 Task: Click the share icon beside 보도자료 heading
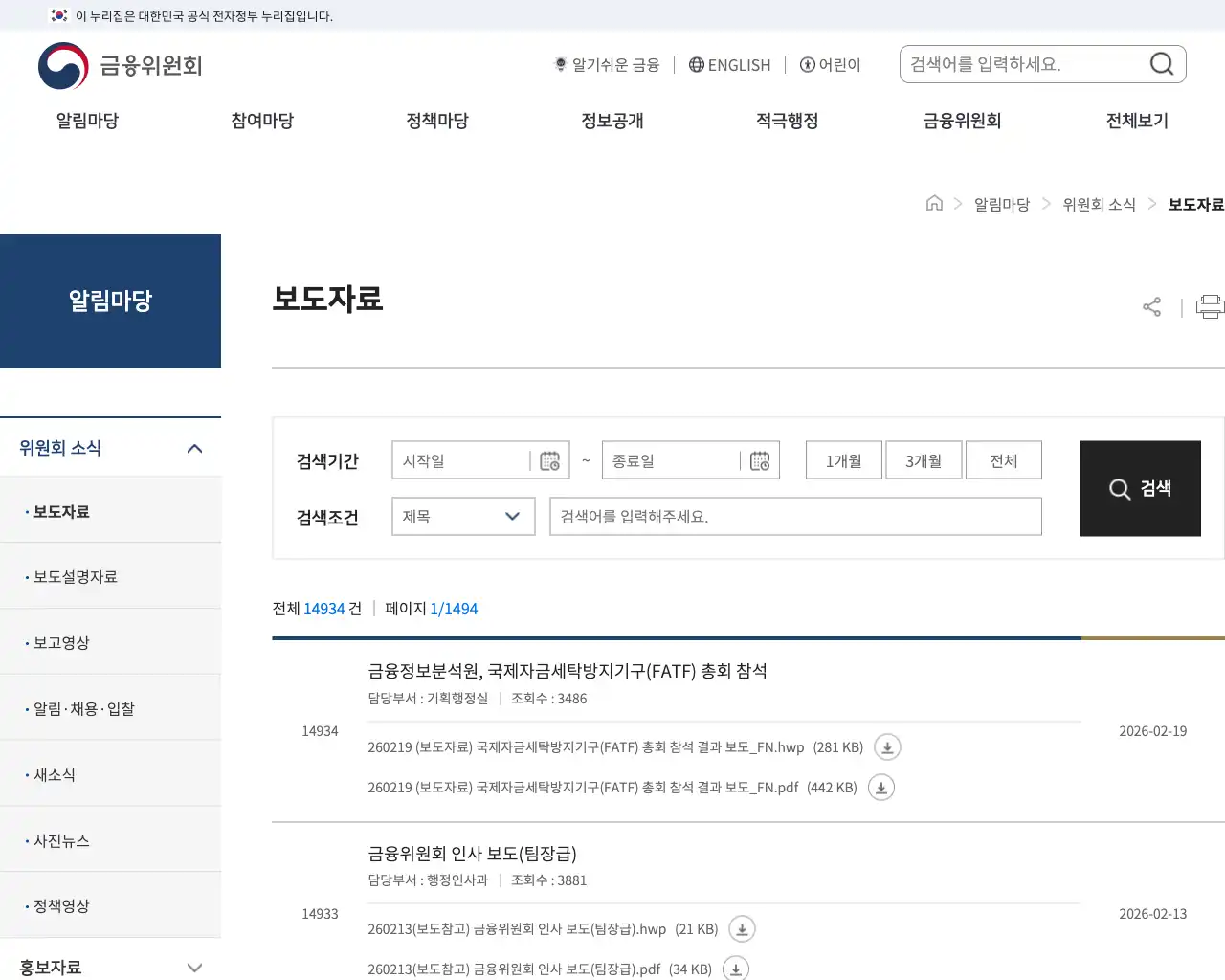pyautogui.click(x=1151, y=306)
